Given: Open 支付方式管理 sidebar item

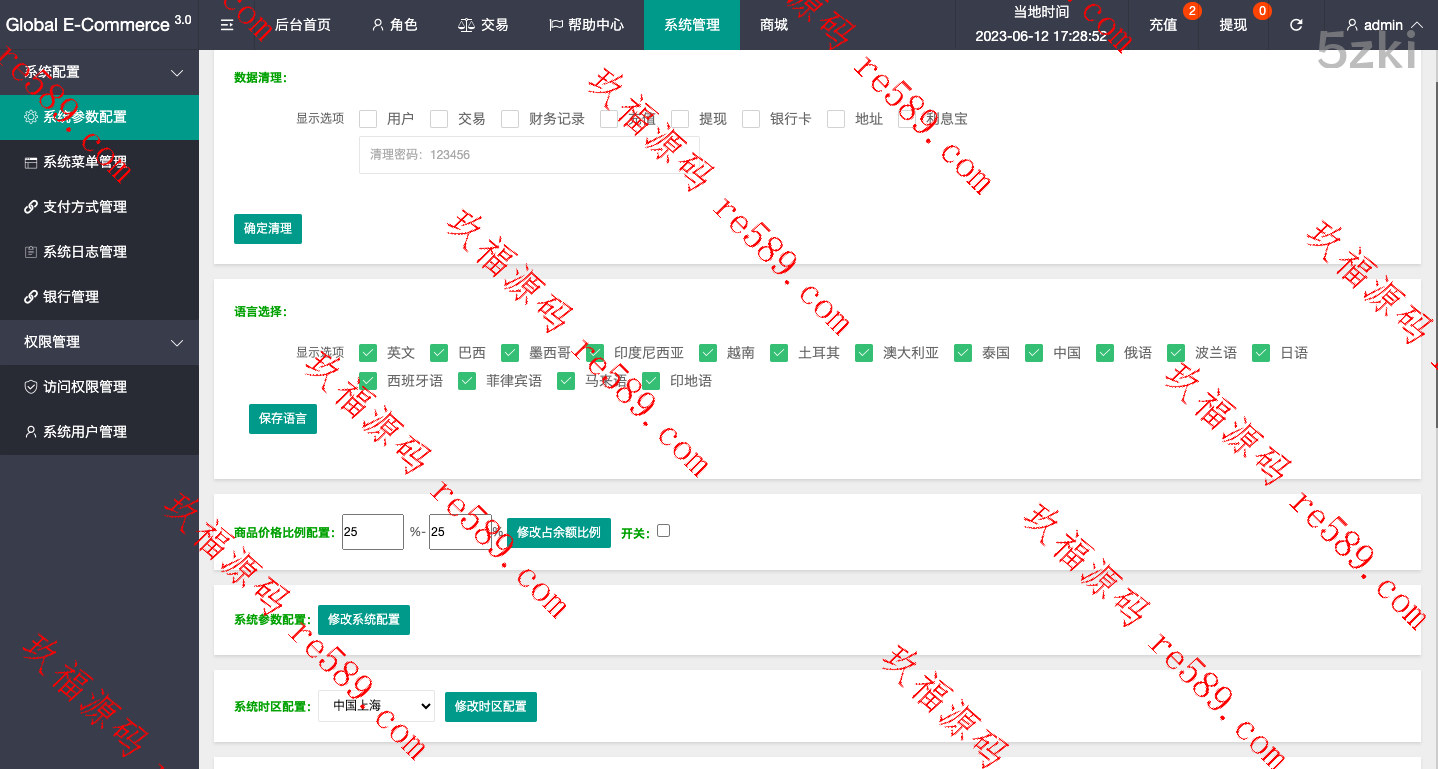Looking at the screenshot, I should (x=85, y=207).
